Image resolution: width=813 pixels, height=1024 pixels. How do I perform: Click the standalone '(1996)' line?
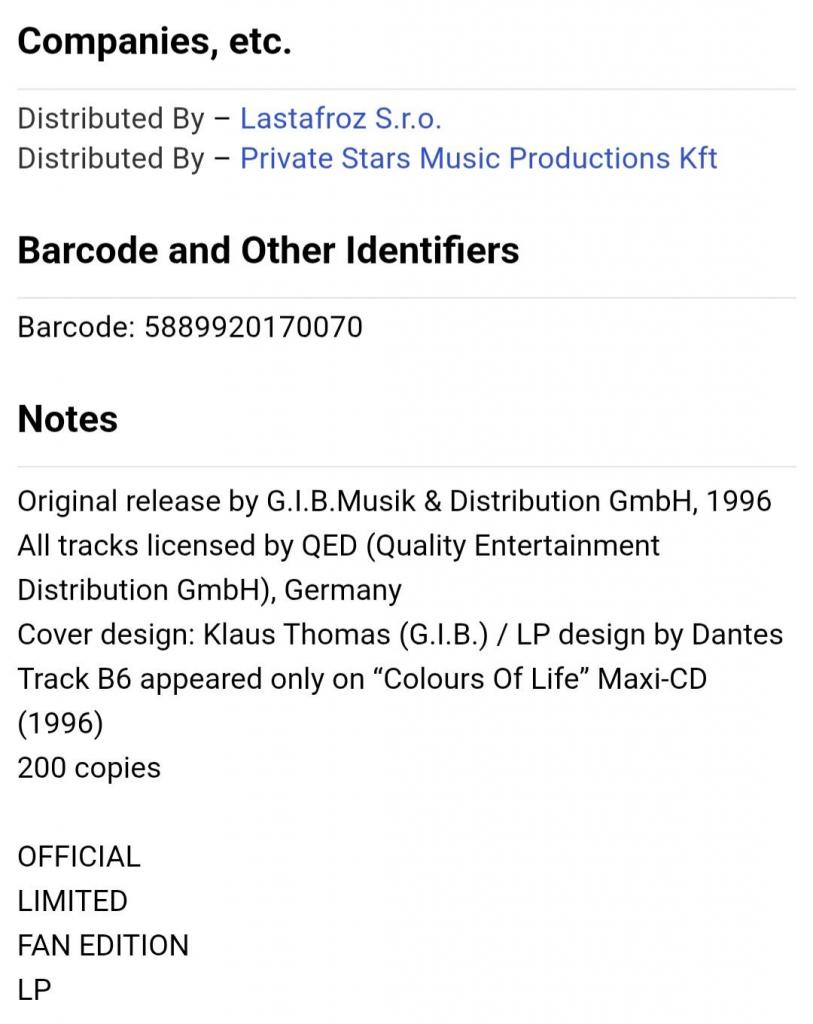pos(60,724)
